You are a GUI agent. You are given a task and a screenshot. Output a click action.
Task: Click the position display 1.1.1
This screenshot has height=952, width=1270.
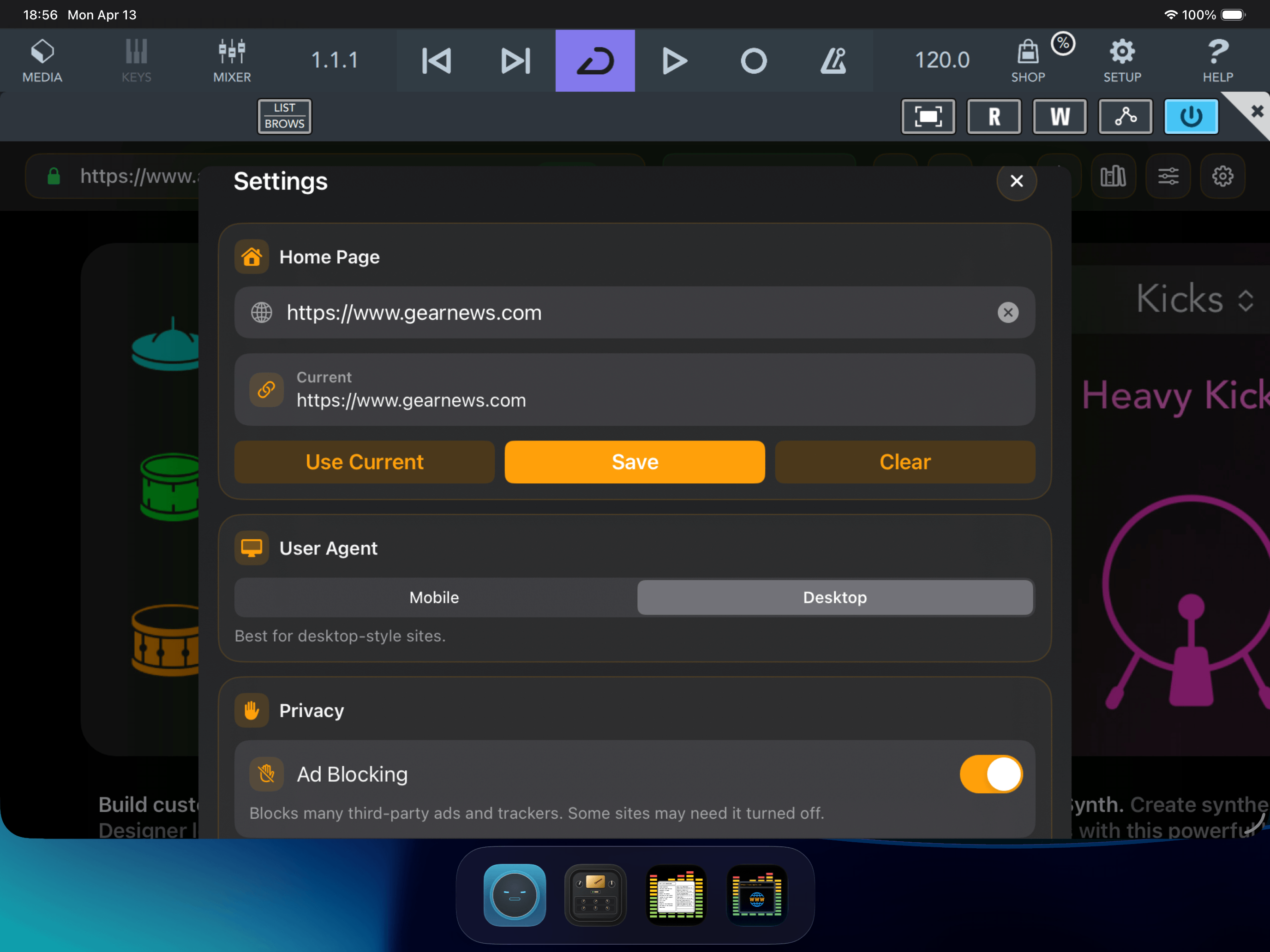point(335,60)
